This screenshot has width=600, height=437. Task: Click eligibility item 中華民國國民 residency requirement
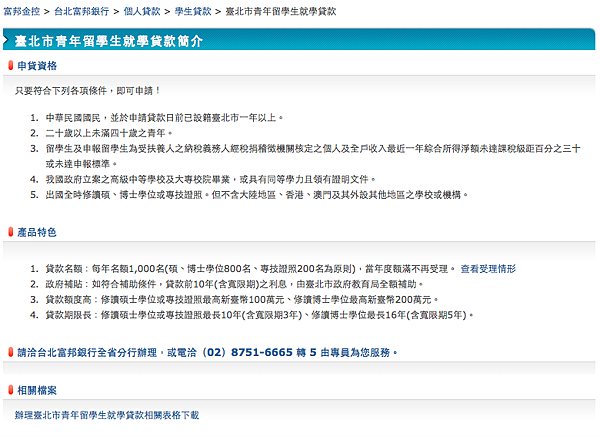coord(165,118)
